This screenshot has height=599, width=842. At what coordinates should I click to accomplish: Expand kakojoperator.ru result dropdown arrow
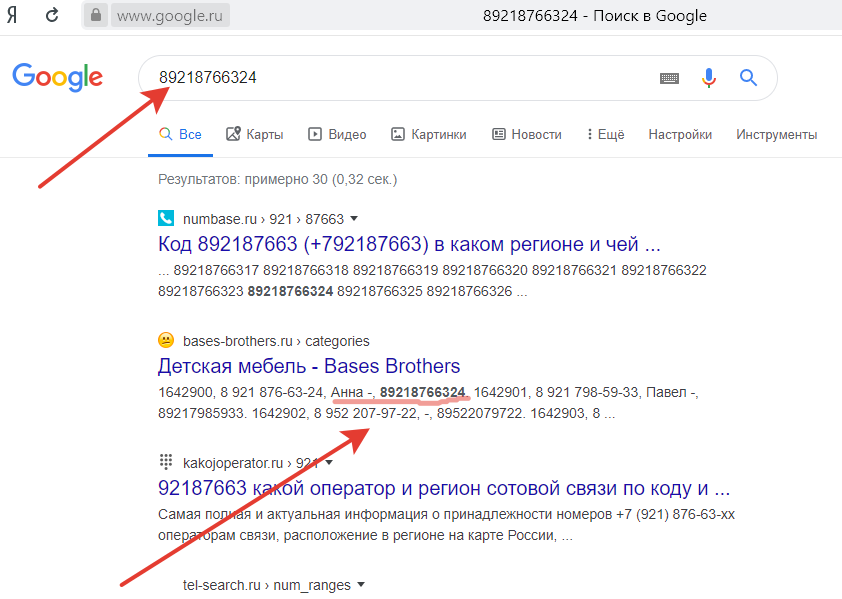coord(329,463)
